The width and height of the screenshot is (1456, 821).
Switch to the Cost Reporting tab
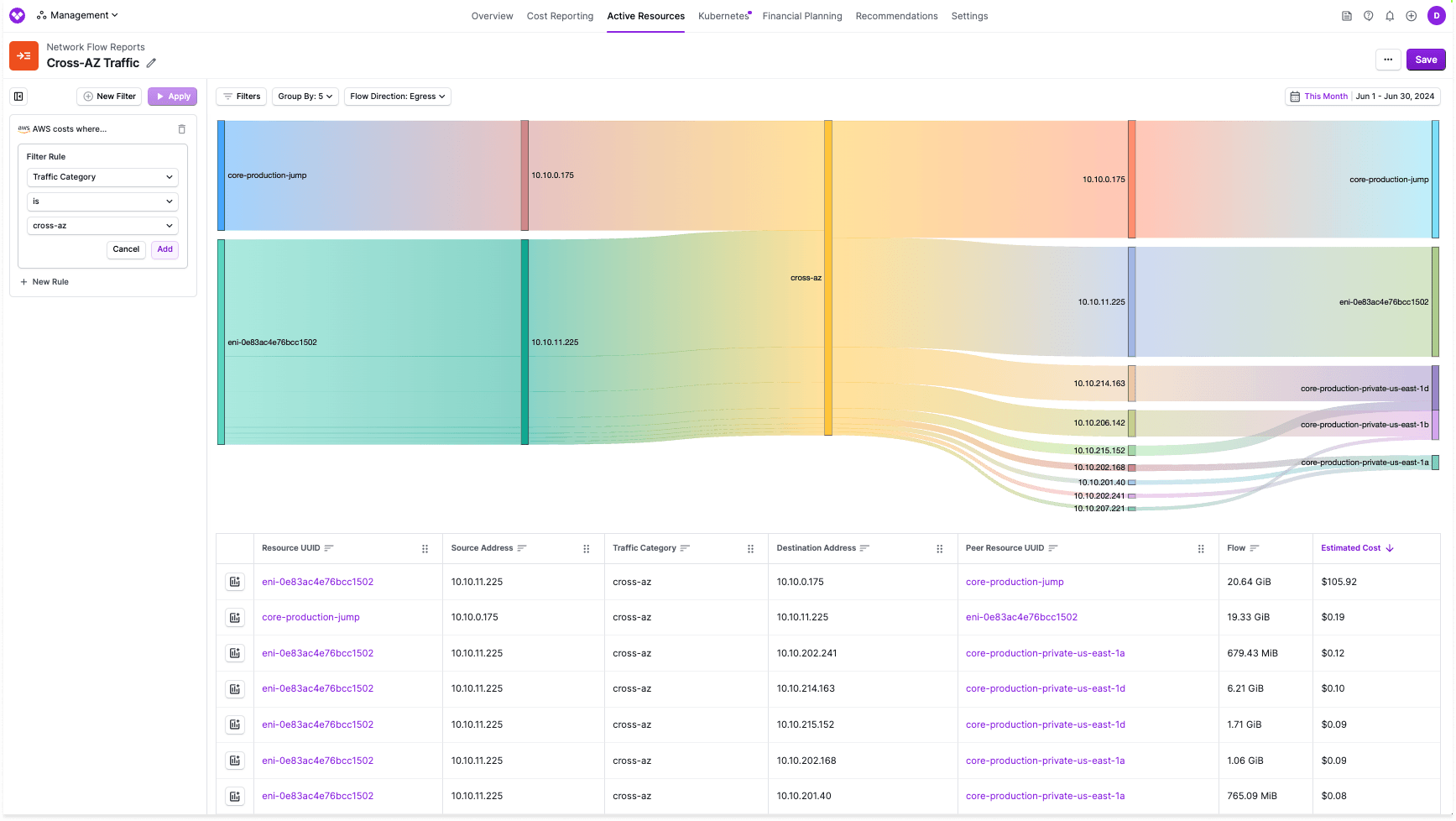560,15
